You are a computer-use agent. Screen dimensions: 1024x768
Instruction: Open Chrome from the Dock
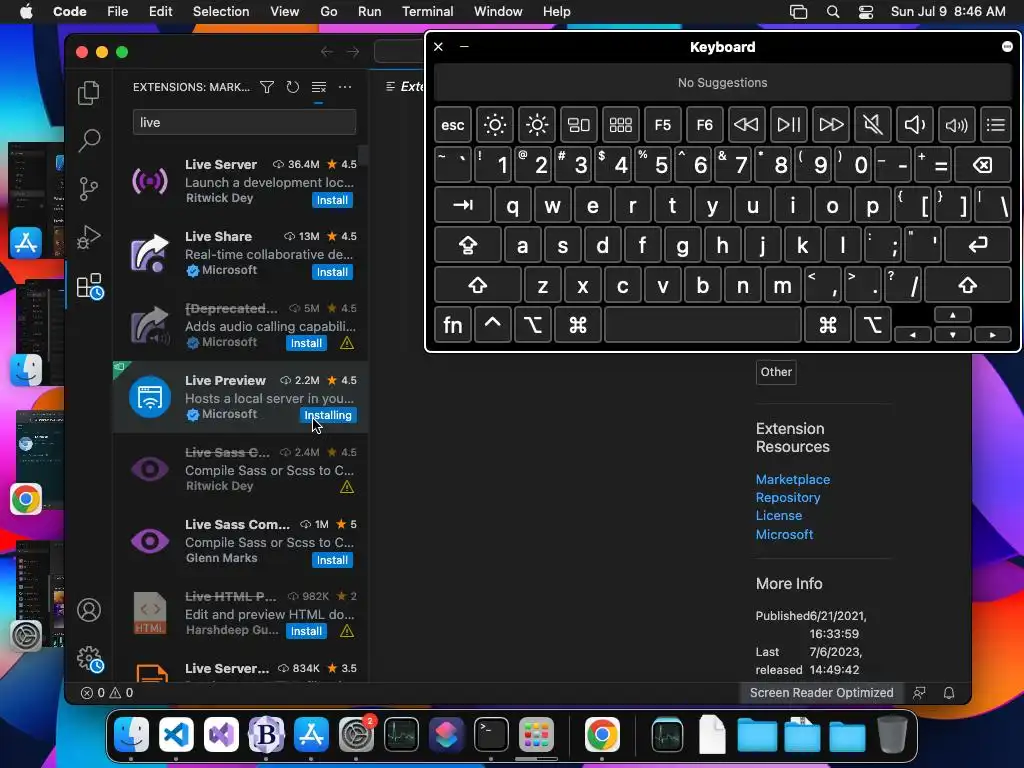point(601,734)
